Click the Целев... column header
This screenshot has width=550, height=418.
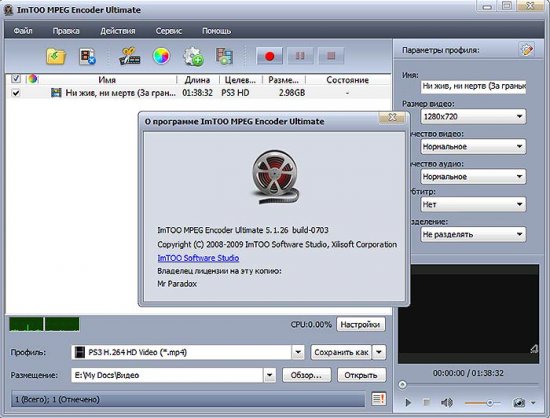pos(240,80)
